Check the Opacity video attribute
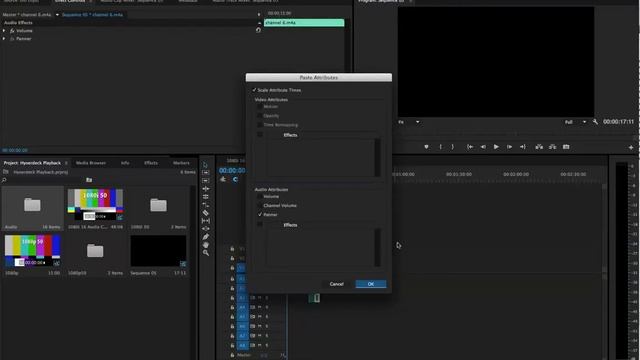This screenshot has width=640, height=360. [x=260, y=116]
